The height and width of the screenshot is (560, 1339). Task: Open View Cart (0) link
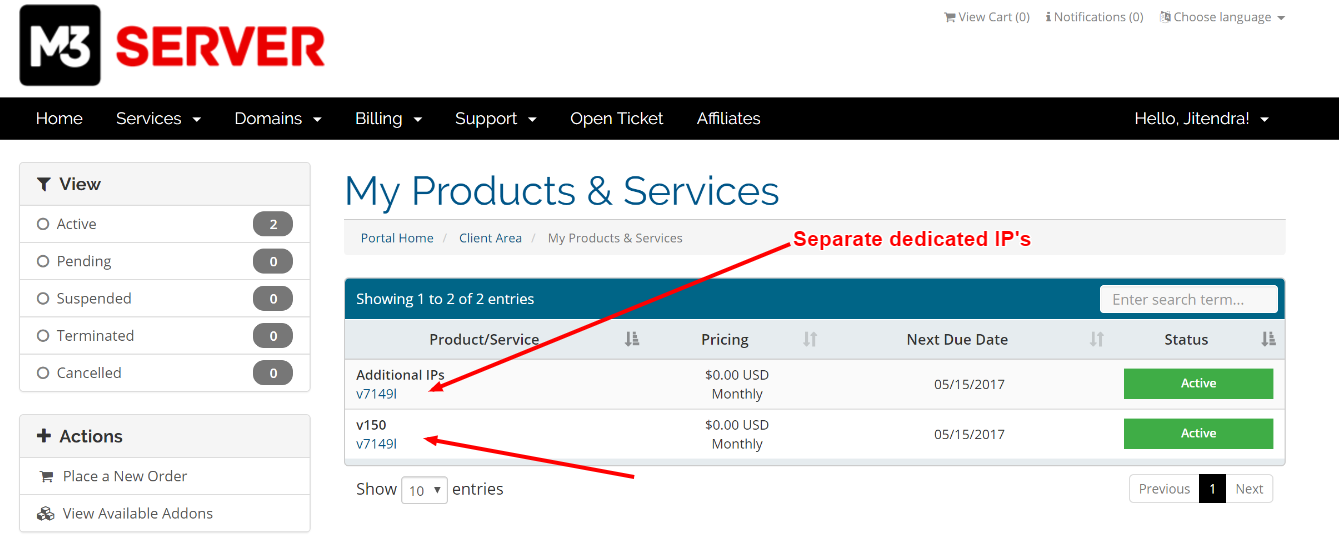[x=987, y=17]
